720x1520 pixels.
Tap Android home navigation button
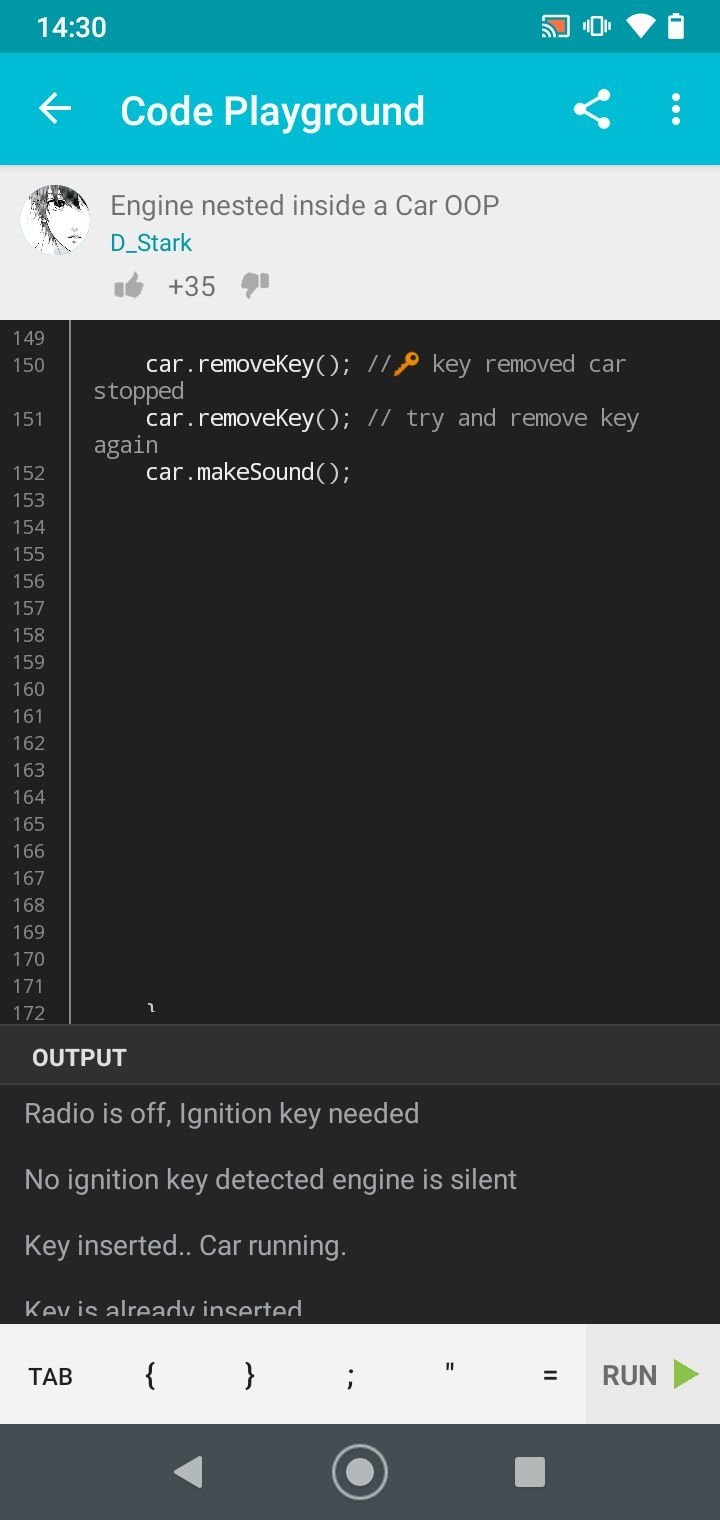coord(360,1471)
